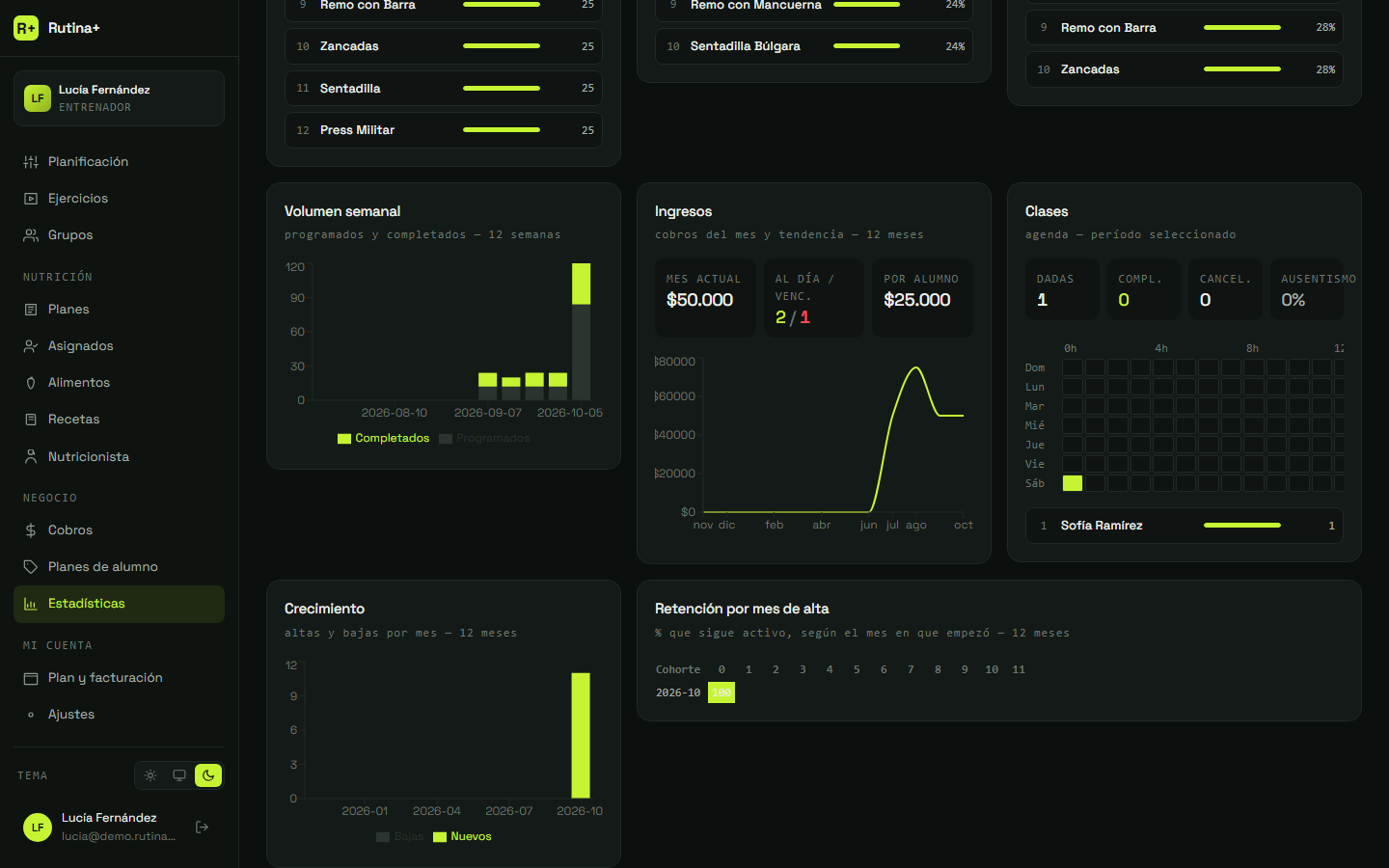Open Cobros via its dollar icon

31,530
